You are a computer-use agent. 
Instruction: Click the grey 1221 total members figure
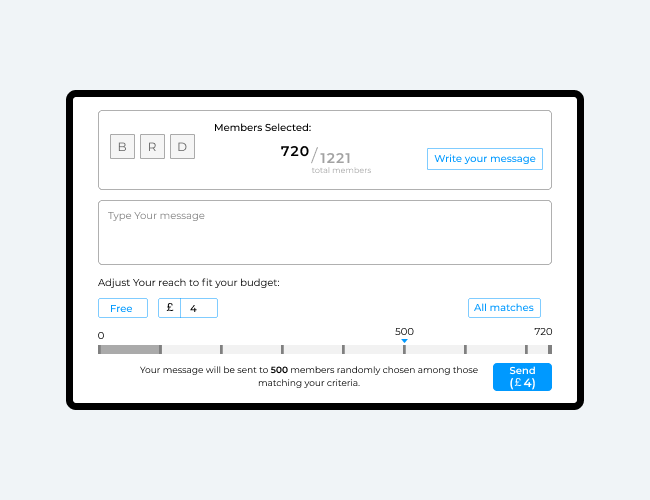(x=335, y=157)
